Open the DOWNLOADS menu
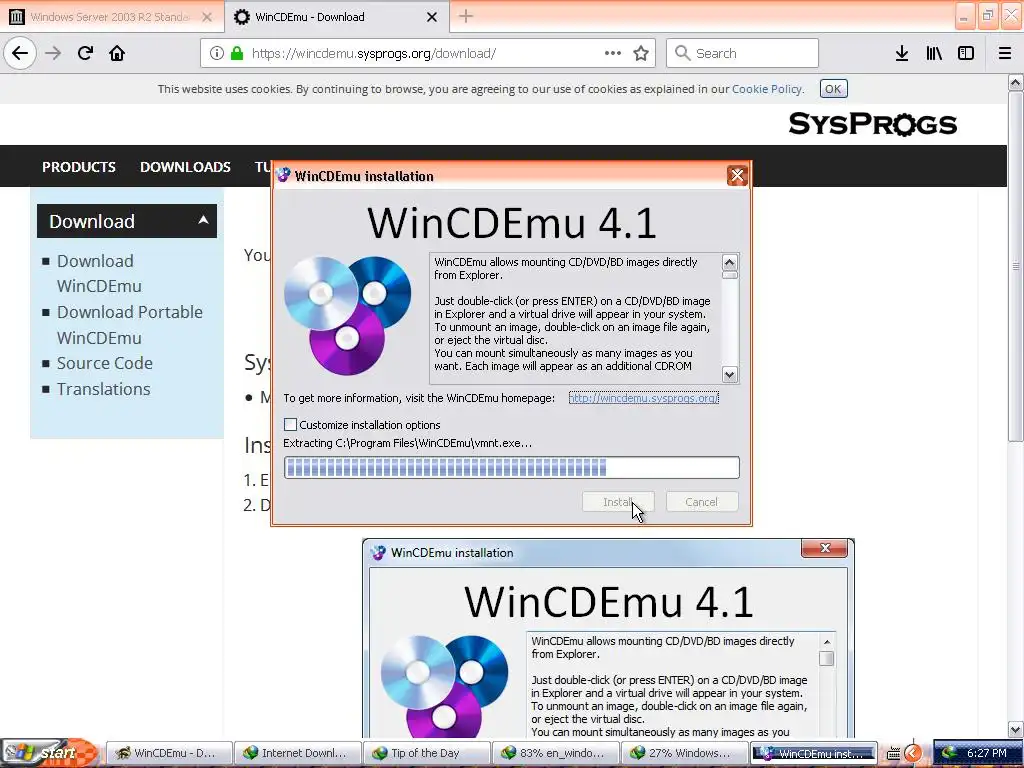The image size is (1024, 768). click(x=185, y=167)
